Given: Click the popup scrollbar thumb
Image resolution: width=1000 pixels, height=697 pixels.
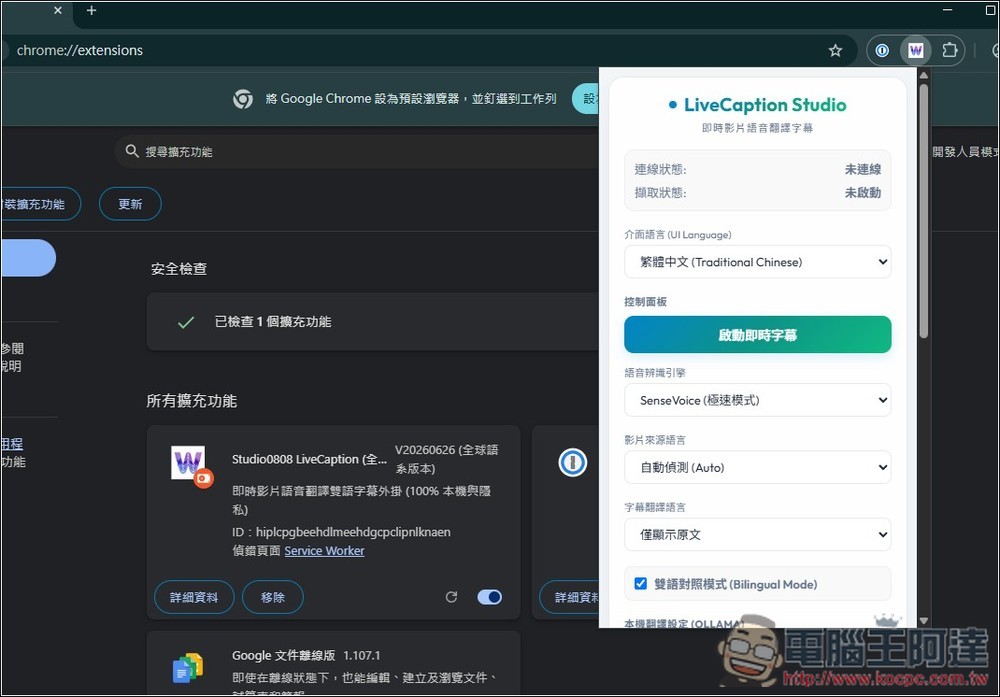Looking at the screenshot, I should [923, 210].
